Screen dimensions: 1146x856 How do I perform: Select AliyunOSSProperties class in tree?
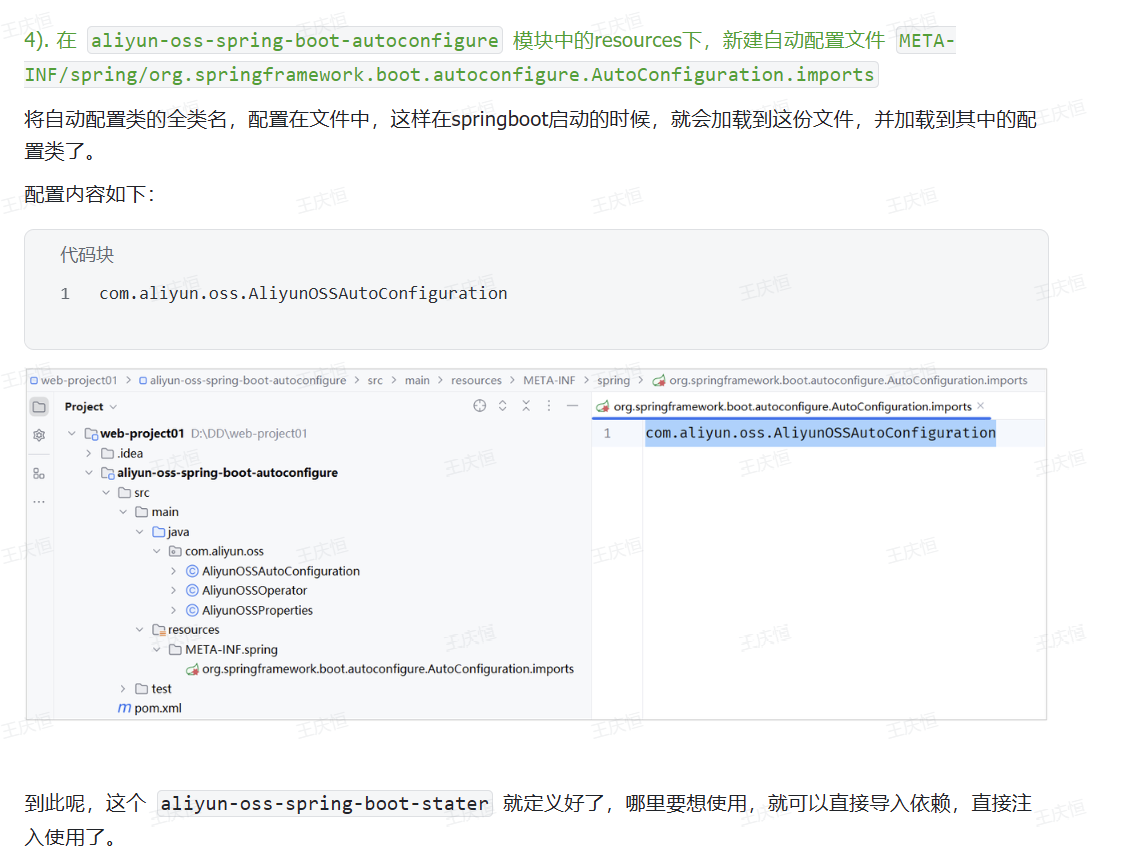tap(257, 610)
